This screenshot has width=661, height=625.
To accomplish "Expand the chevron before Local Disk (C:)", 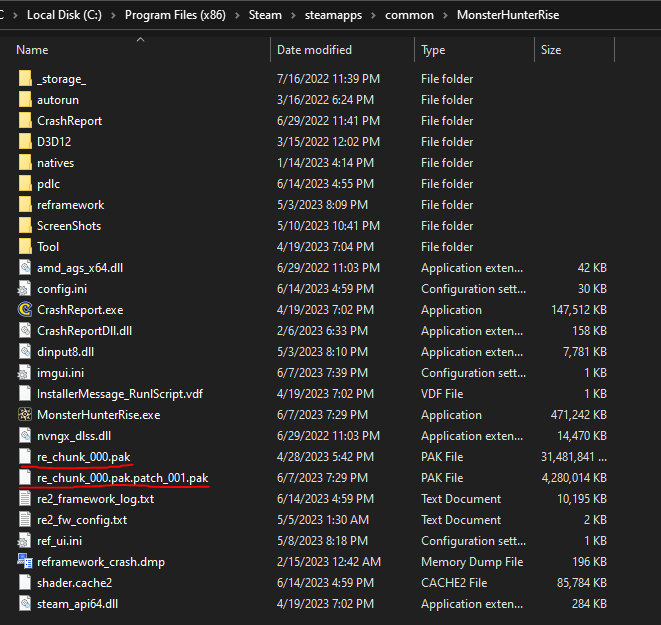I will (x=15, y=15).
